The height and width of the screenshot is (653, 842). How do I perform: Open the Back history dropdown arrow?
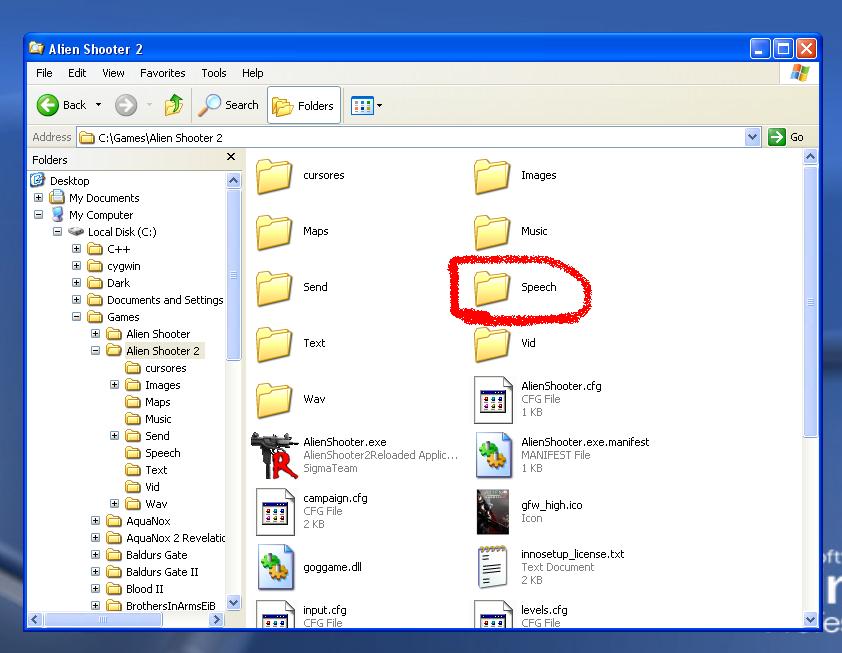coord(98,105)
